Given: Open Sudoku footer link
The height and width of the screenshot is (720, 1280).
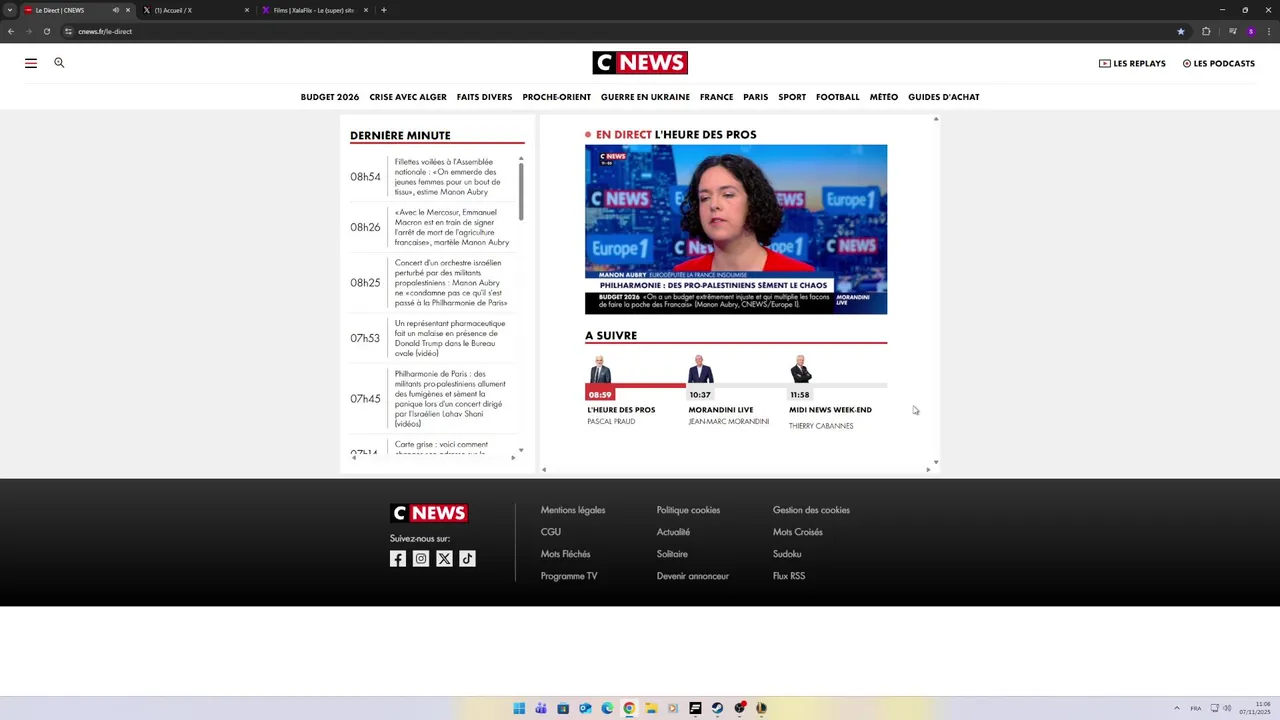Looking at the screenshot, I should 787,554.
